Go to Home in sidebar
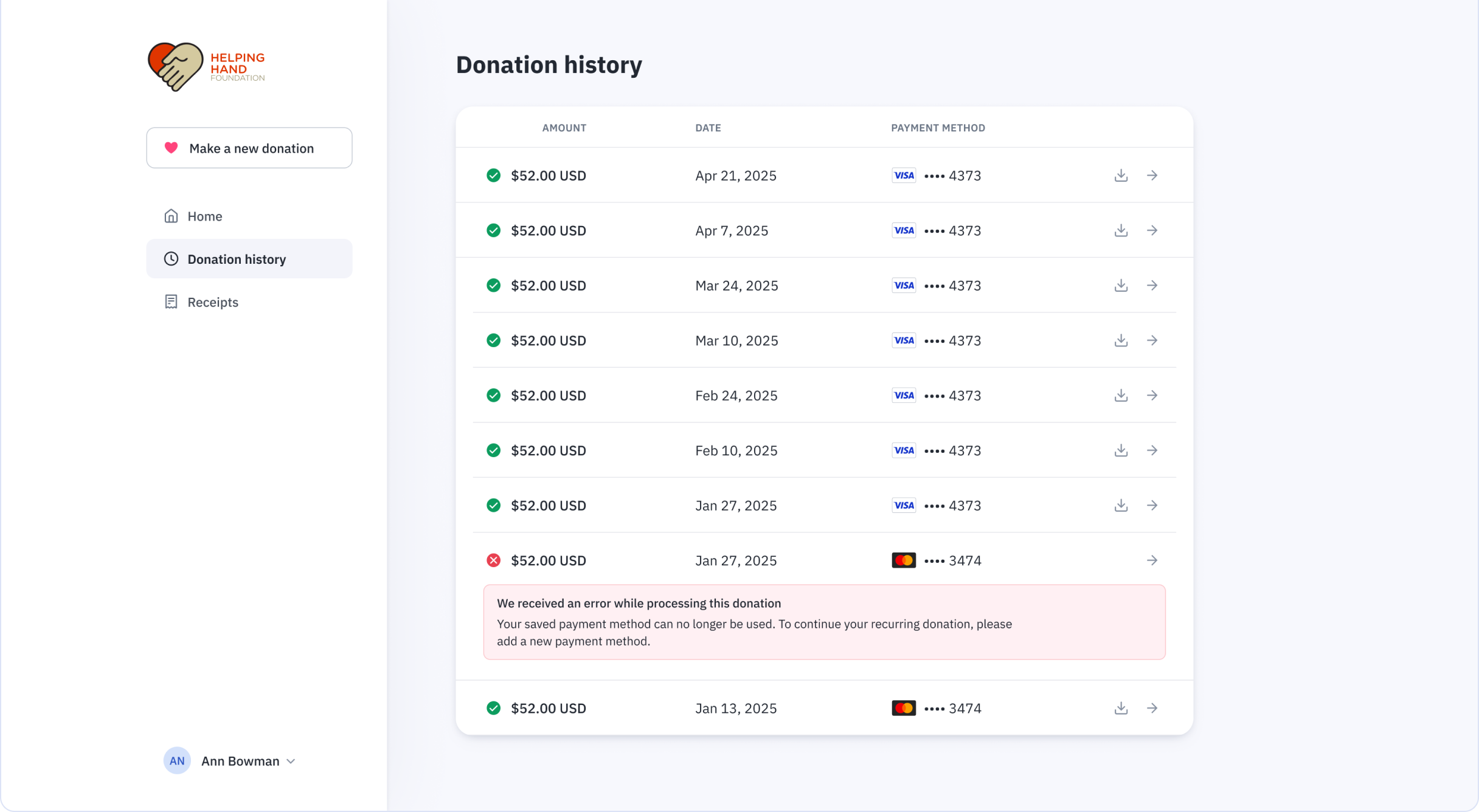Image resolution: width=1479 pixels, height=812 pixels. click(x=204, y=216)
